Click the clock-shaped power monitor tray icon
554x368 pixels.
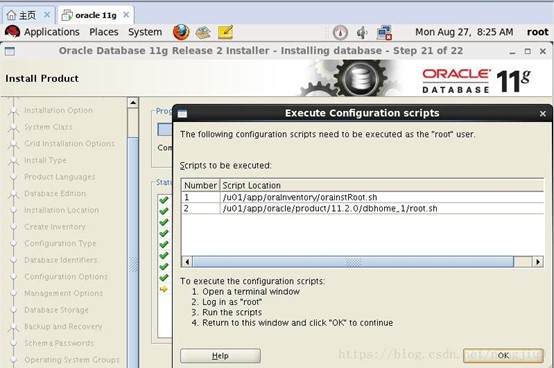pyautogui.click(x=340, y=33)
